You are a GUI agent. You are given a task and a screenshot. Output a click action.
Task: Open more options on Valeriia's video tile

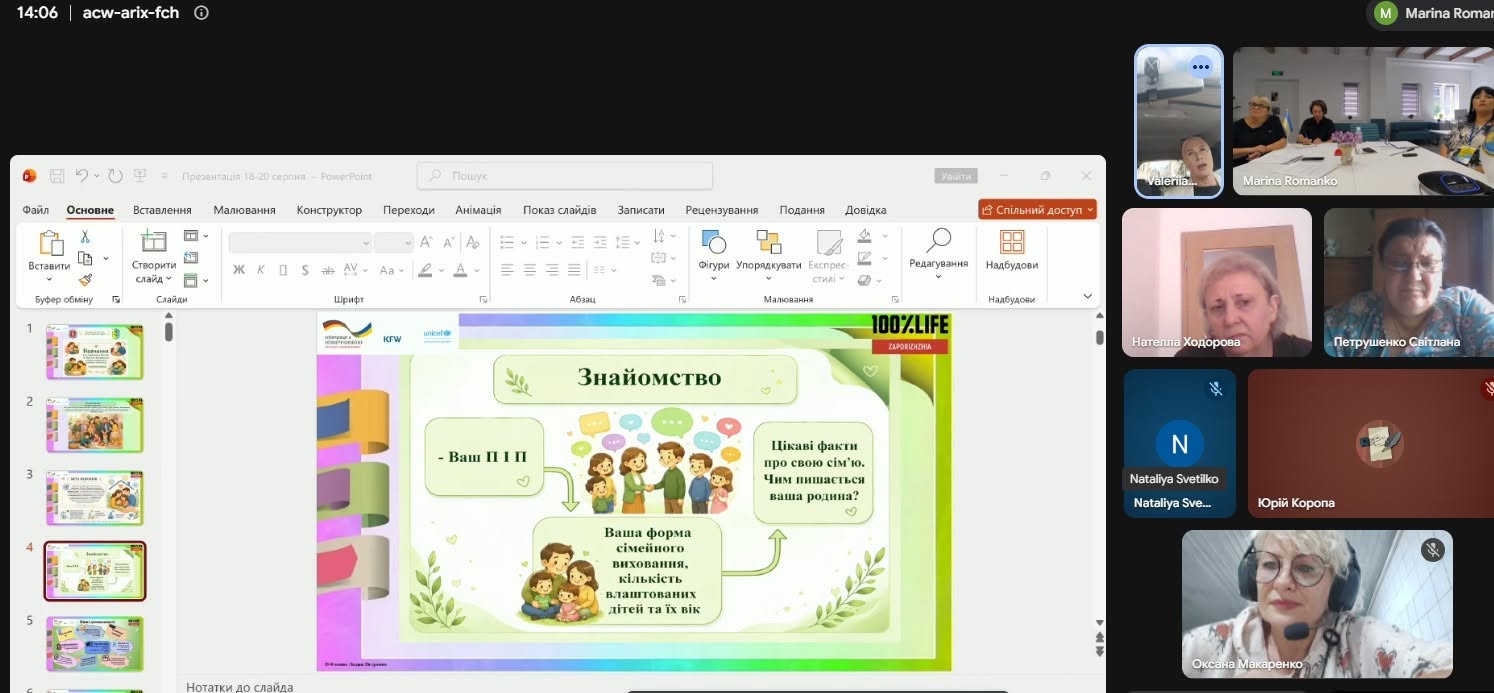tap(1201, 67)
